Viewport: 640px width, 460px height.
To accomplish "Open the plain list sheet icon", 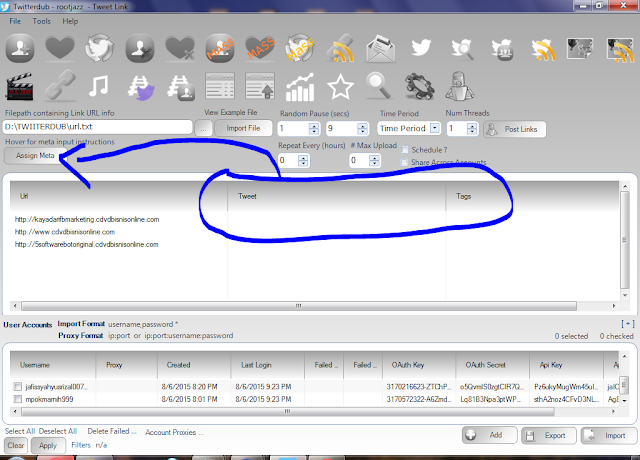I will pos(220,86).
